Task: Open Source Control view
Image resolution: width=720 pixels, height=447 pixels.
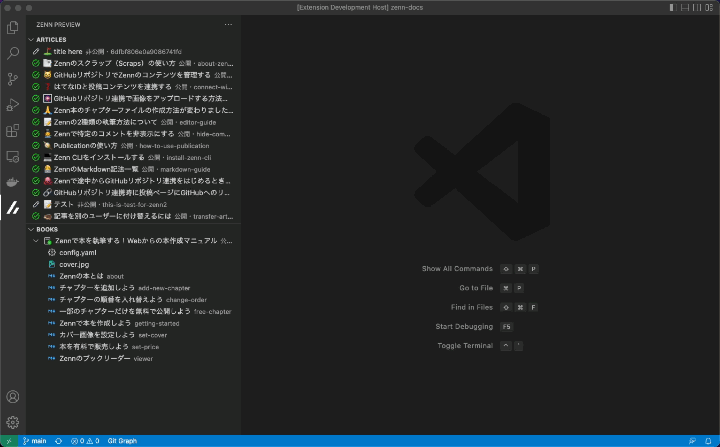Action: 13,79
